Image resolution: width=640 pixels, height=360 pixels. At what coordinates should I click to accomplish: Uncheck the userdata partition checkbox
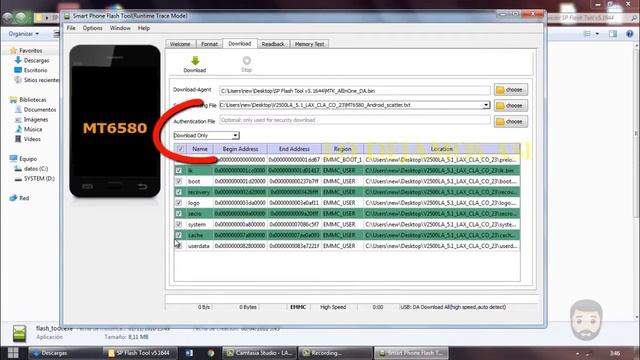[x=179, y=246]
